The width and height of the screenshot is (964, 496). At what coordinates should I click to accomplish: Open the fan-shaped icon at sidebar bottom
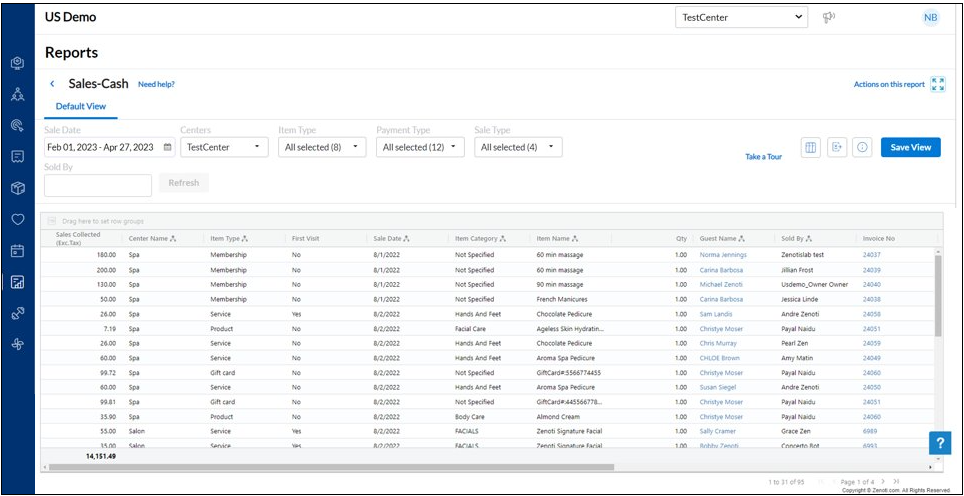[18, 345]
